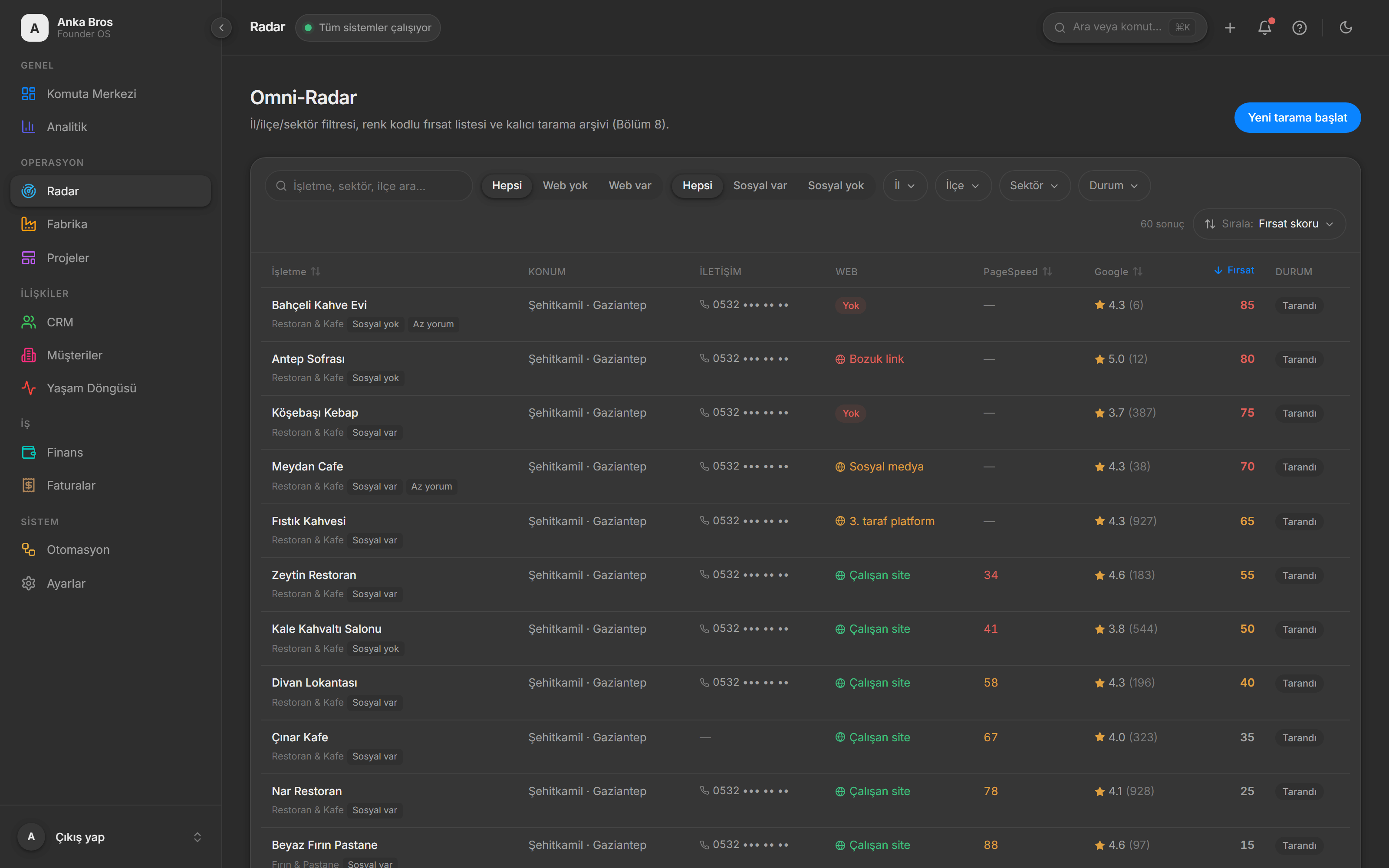Toggle dark mode moon icon
The image size is (1389, 868).
pyautogui.click(x=1346, y=27)
